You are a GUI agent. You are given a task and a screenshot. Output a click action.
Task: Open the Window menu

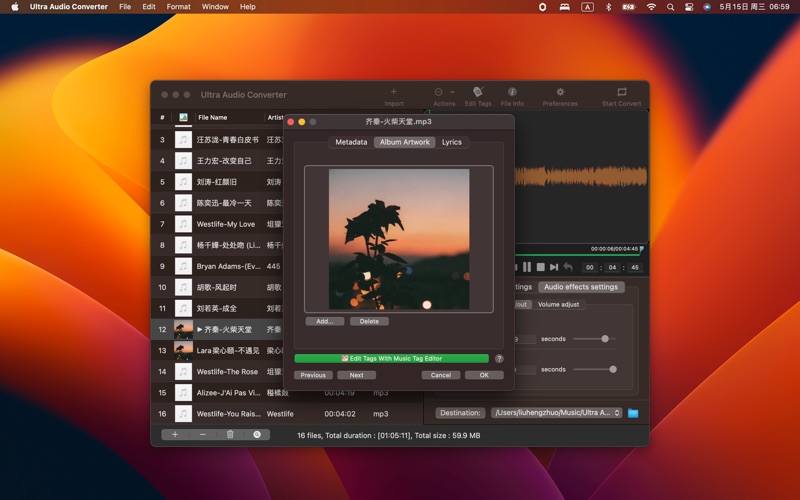tap(215, 7)
